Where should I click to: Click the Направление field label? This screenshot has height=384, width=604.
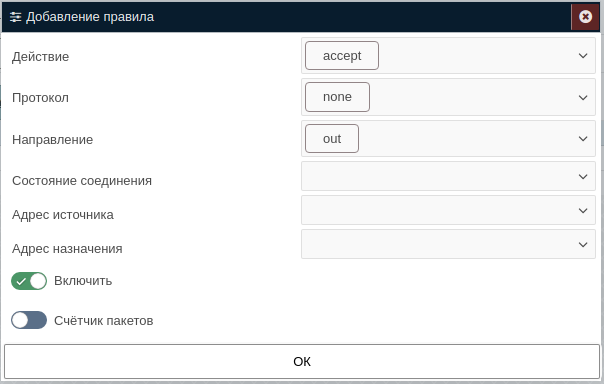53,139
